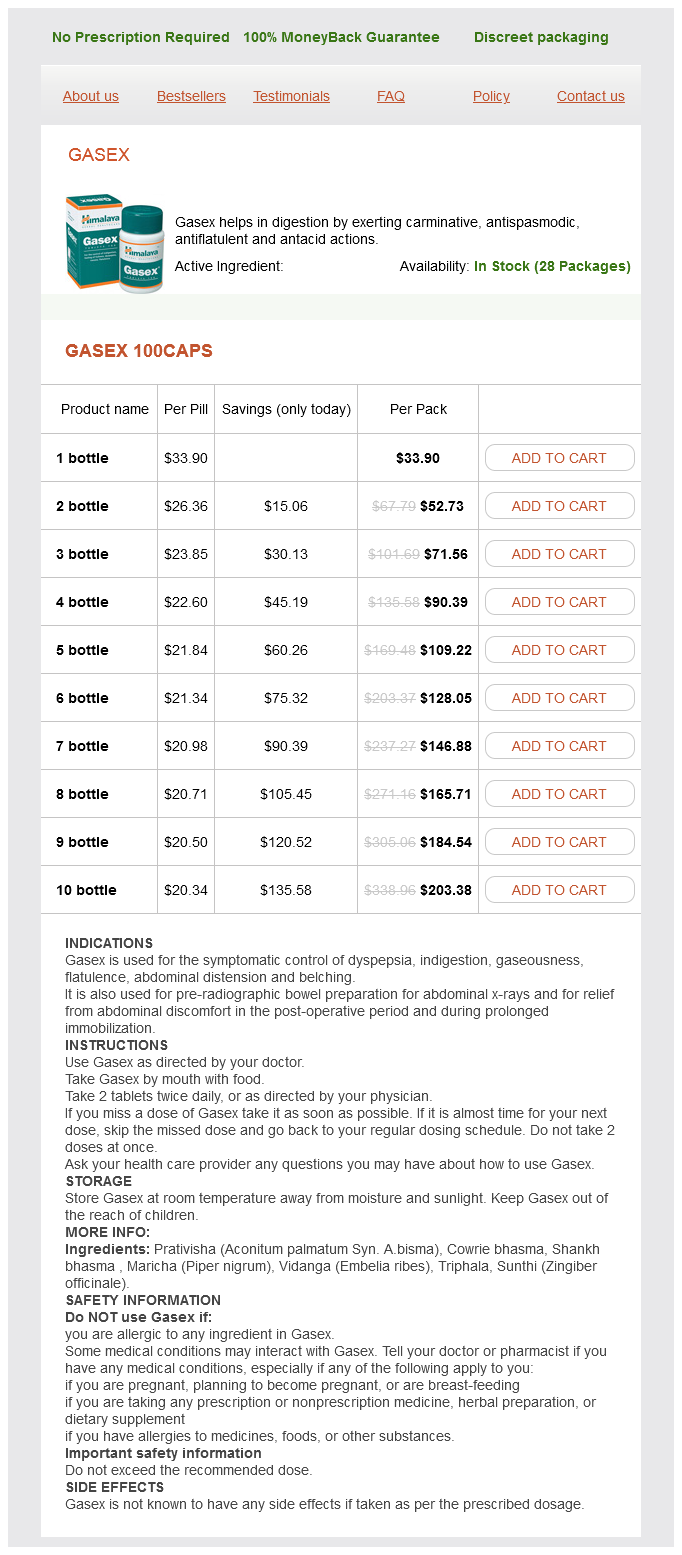Image resolution: width=682 pixels, height=1555 pixels.
Task: Add 4 bottle pack to cart
Action: point(559,602)
